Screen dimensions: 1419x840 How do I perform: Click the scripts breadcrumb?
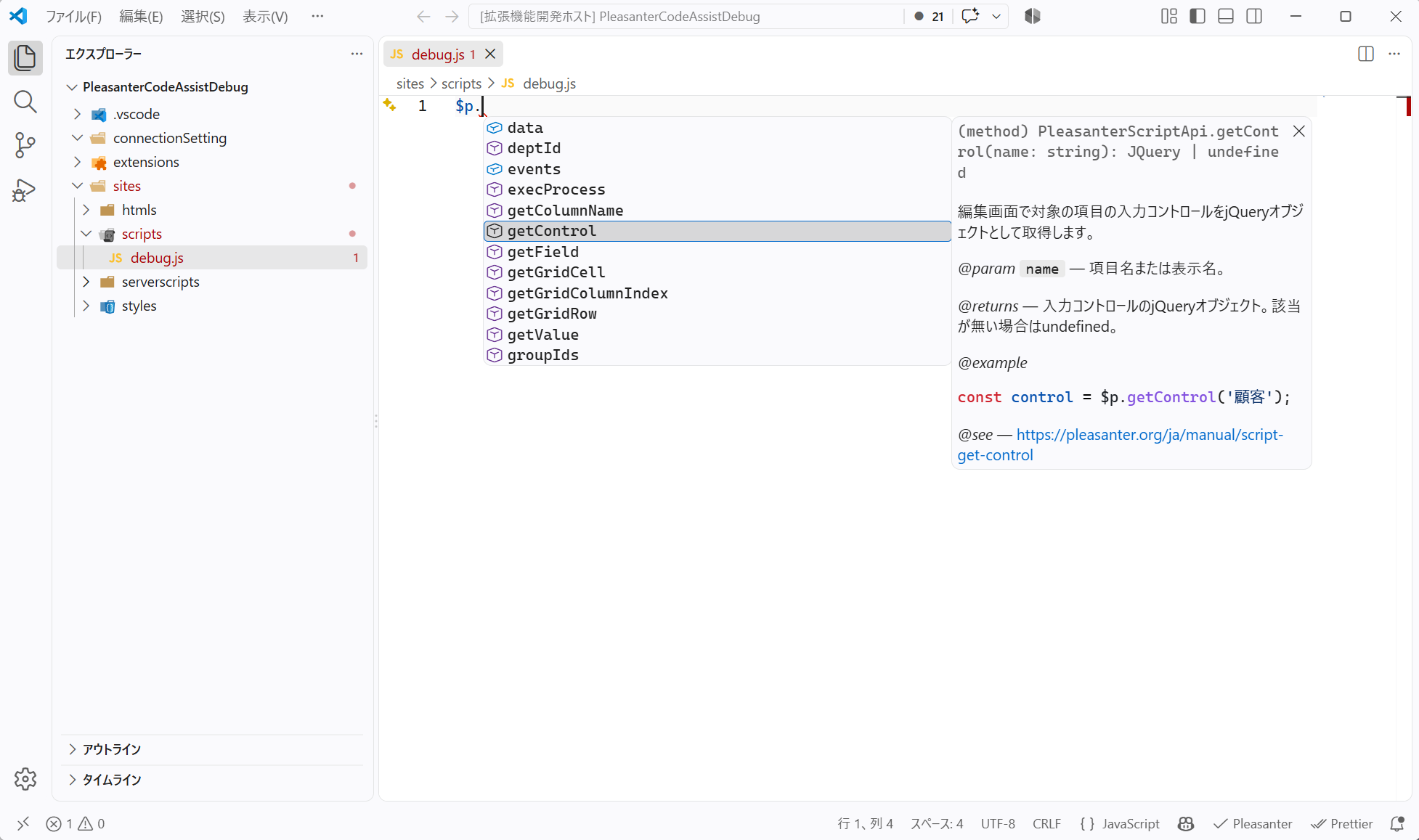coord(461,83)
